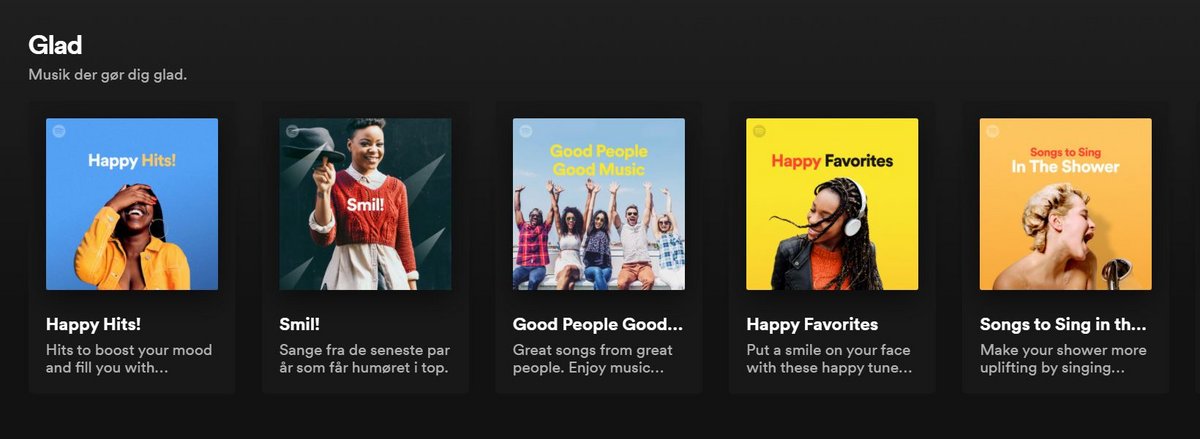1200x439 pixels.
Task: Click the Happy Favorites title text
Action: coord(812,324)
